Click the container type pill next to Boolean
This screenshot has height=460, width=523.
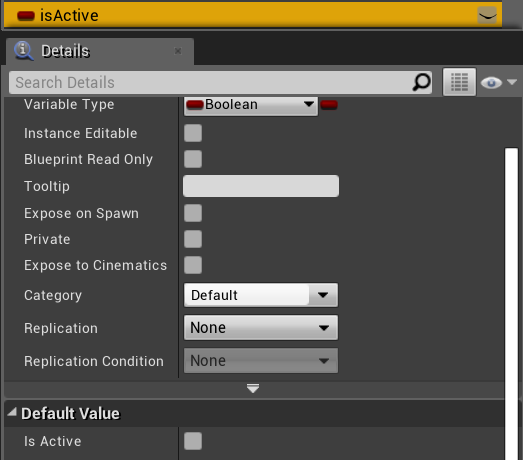point(329,105)
